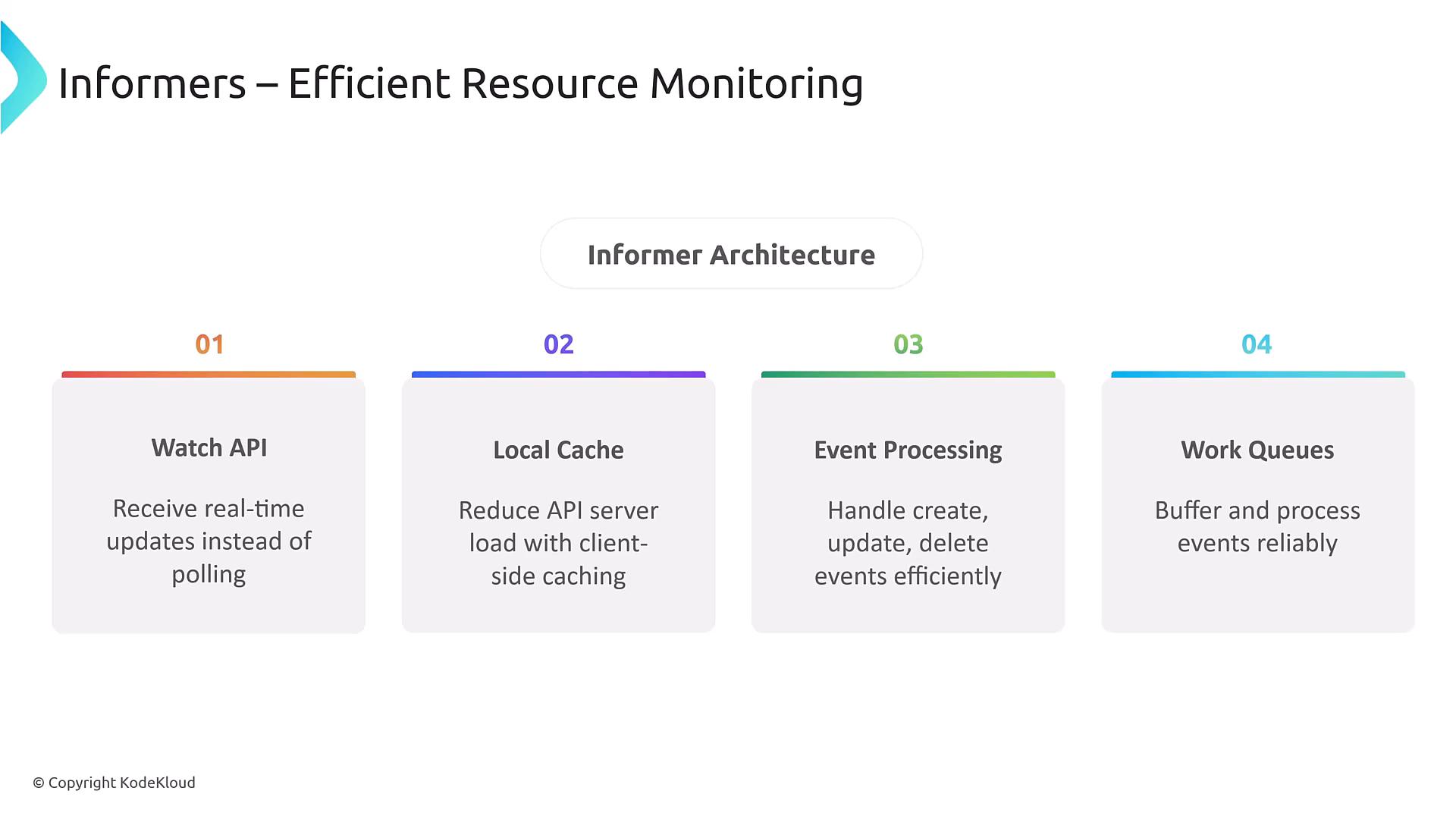The height and width of the screenshot is (819, 1456).
Task: Select the slide title 'Informers – Efficient Resource Monitoring'
Action: (460, 83)
